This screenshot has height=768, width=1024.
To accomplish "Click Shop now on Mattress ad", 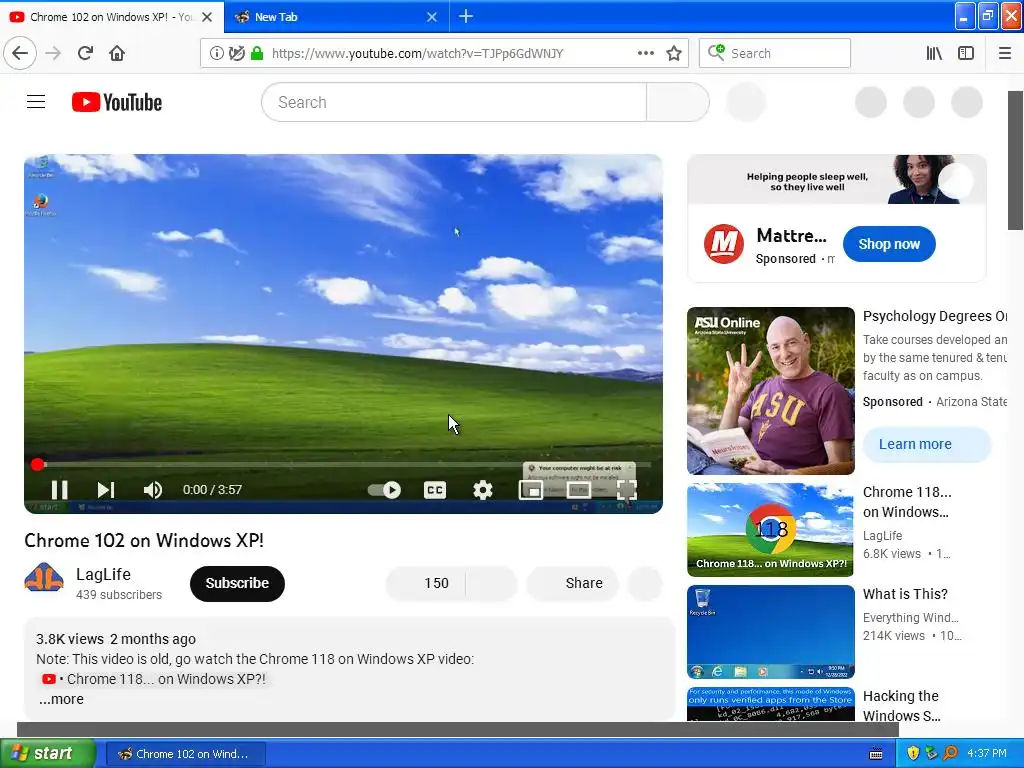I will pyautogui.click(x=889, y=244).
